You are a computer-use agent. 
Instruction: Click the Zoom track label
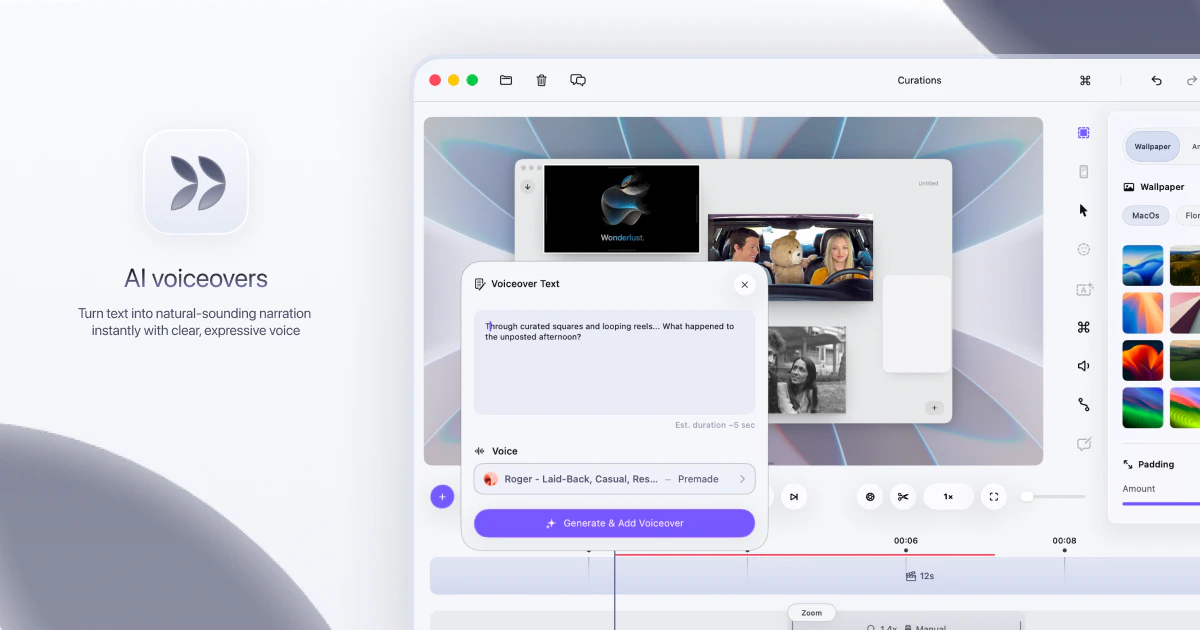point(812,613)
